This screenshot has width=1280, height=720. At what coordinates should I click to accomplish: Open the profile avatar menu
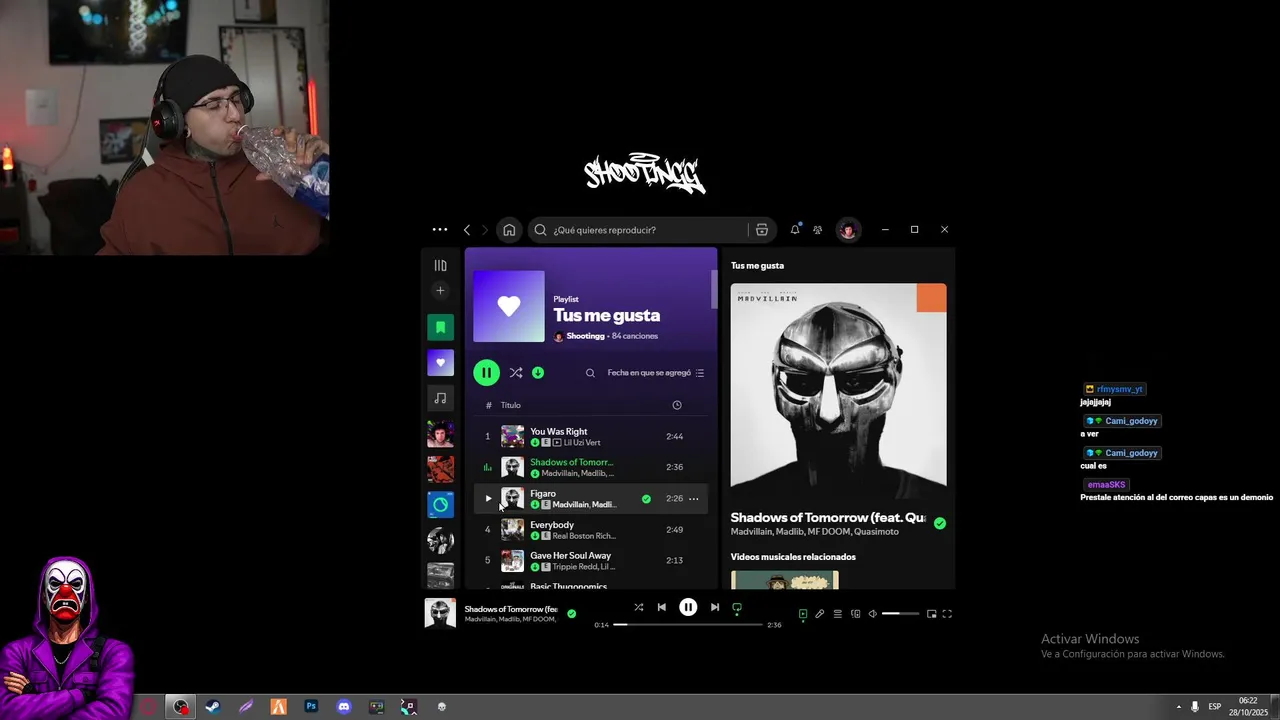tap(848, 230)
